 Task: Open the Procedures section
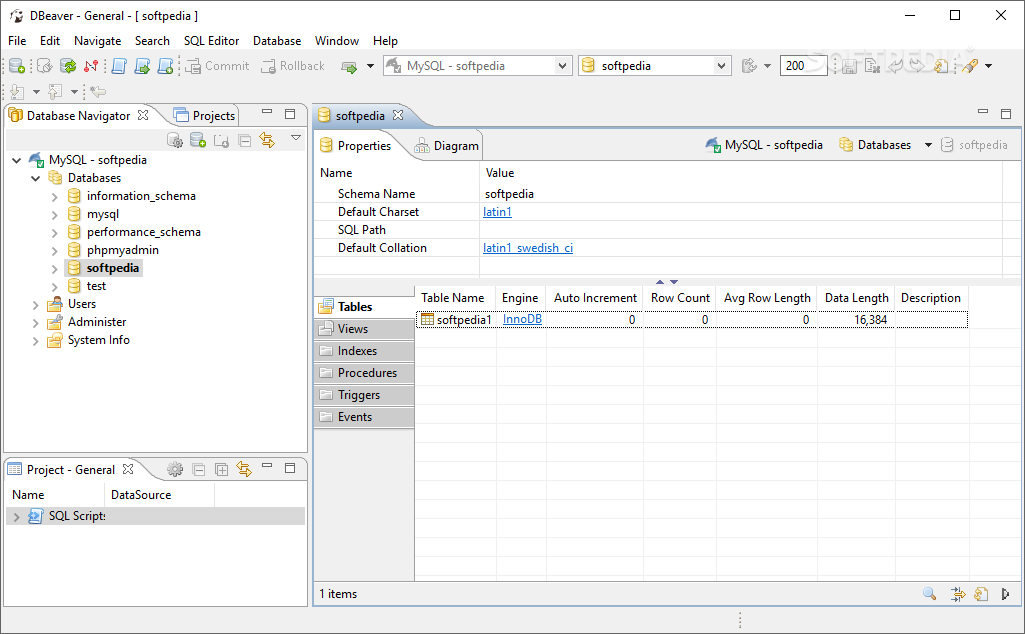[x=364, y=373]
